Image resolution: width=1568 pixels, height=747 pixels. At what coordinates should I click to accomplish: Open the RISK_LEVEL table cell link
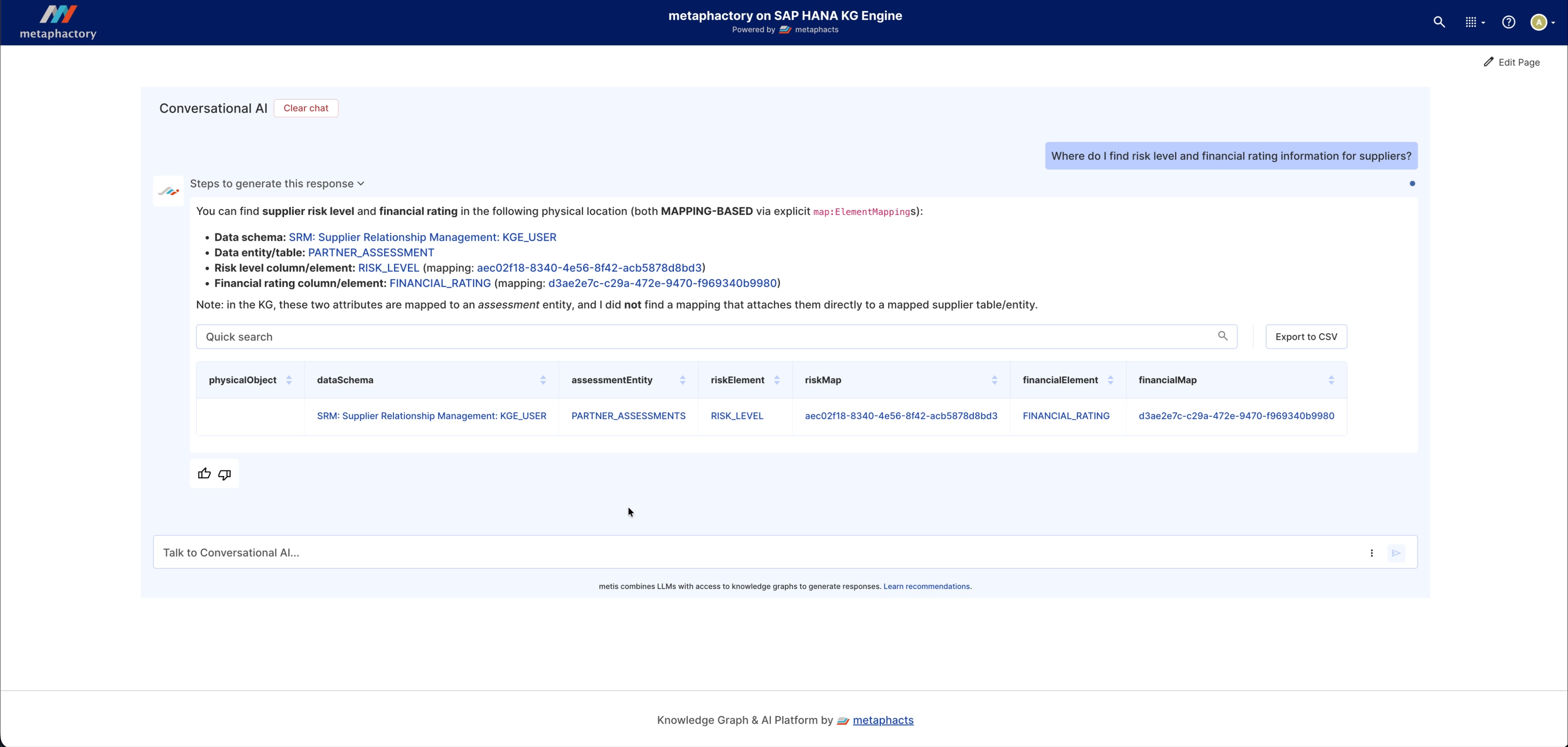click(x=737, y=416)
